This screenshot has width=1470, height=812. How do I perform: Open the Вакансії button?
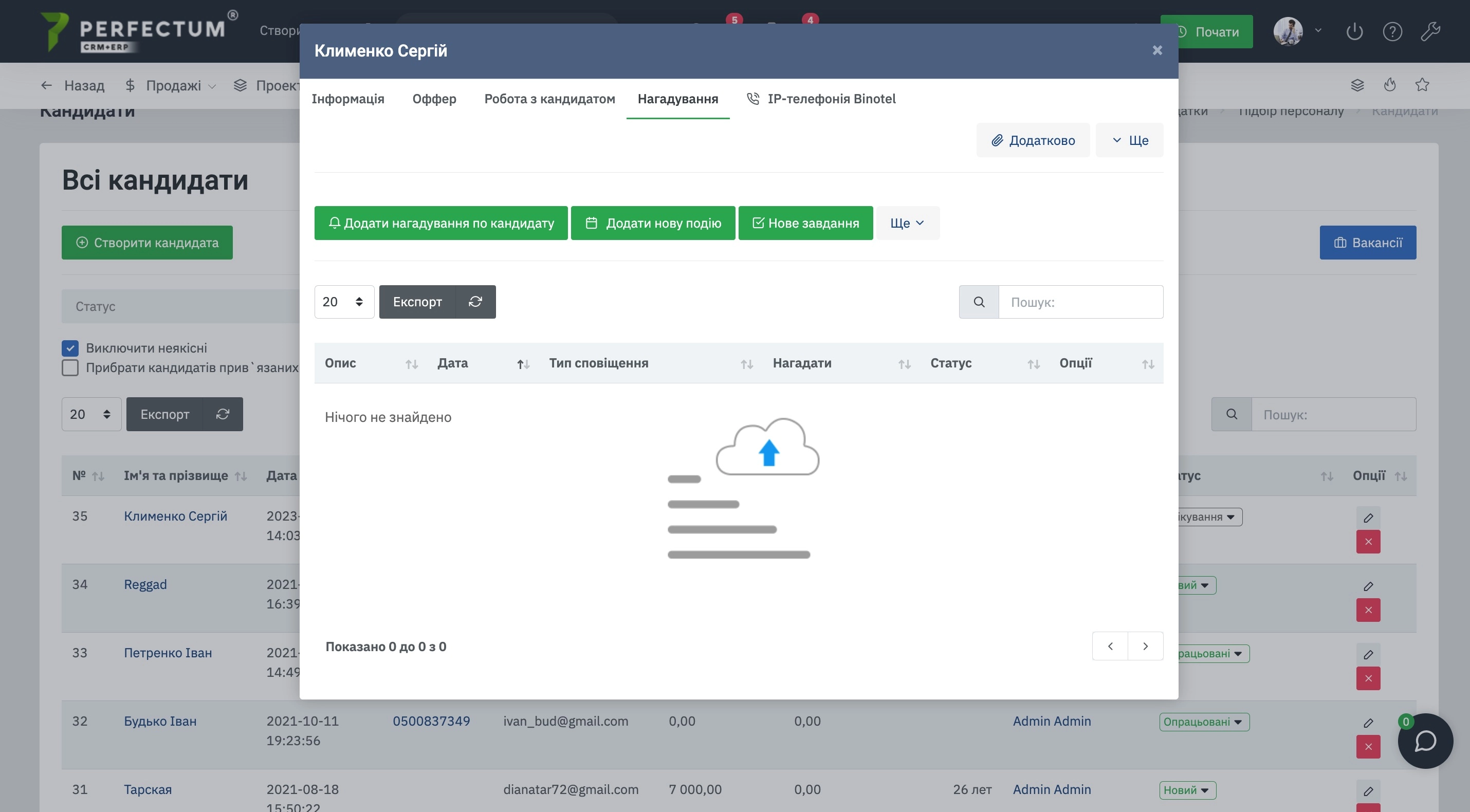(x=1368, y=243)
